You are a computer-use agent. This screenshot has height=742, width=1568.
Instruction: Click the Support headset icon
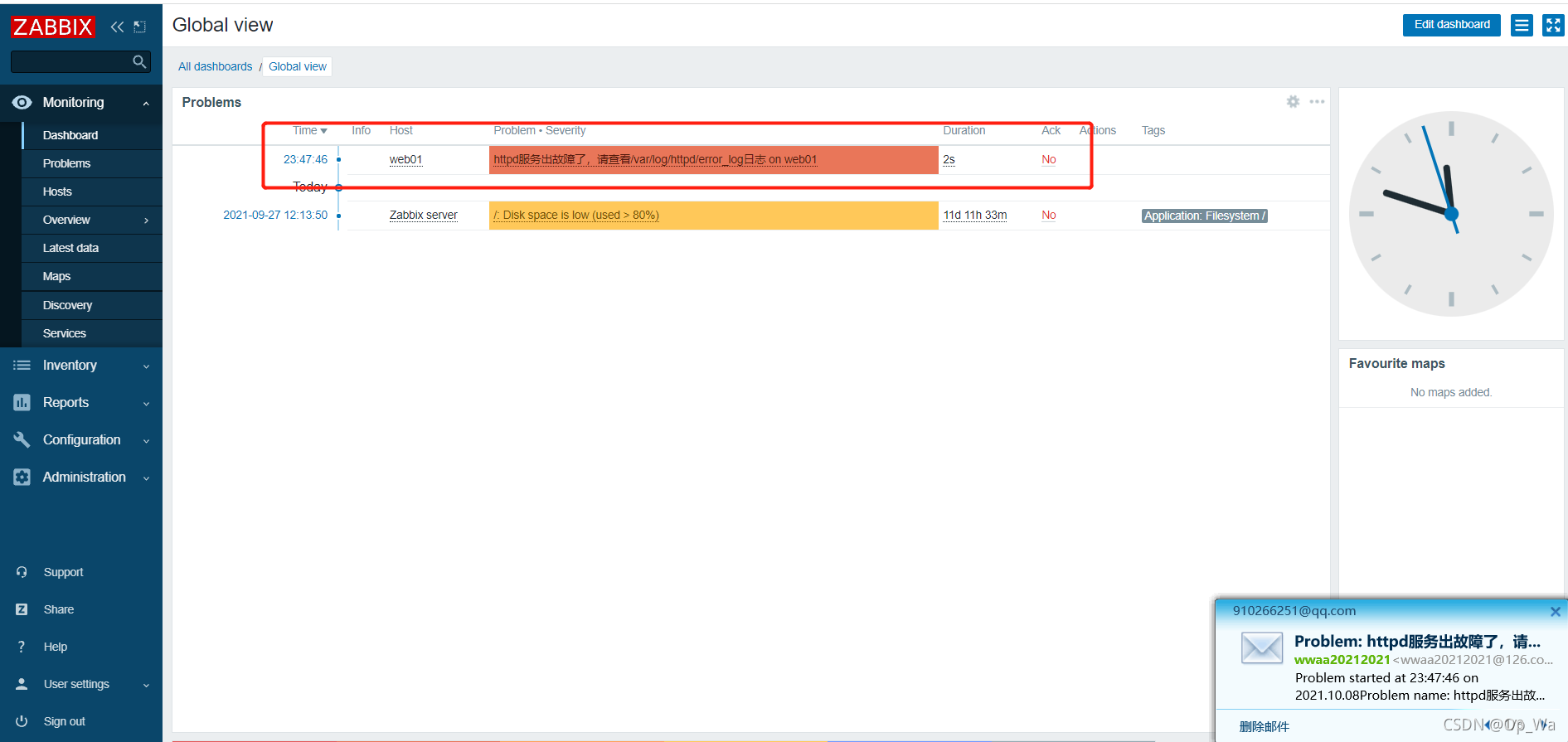pyautogui.click(x=22, y=572)
